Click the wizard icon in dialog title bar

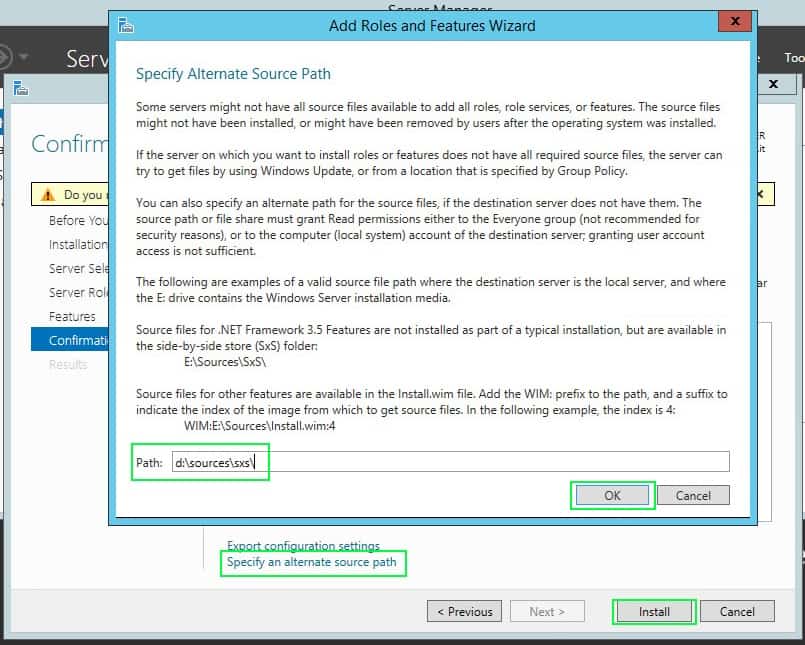coord(123,25)
